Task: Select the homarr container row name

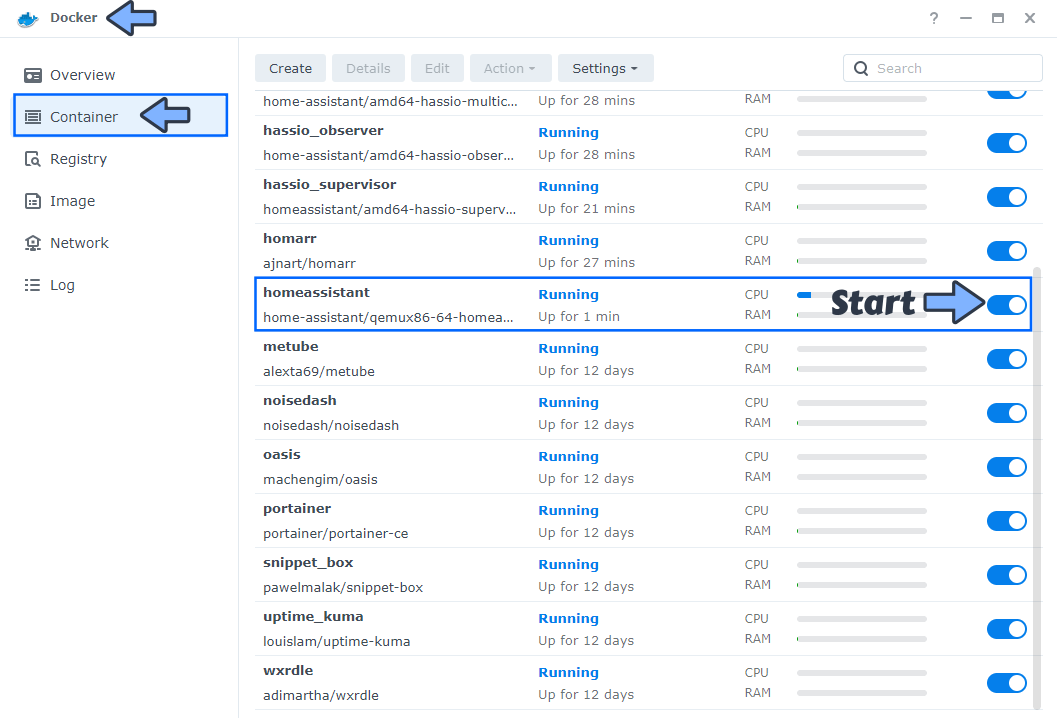Action: pyautogui.click(x=290, y=238)
